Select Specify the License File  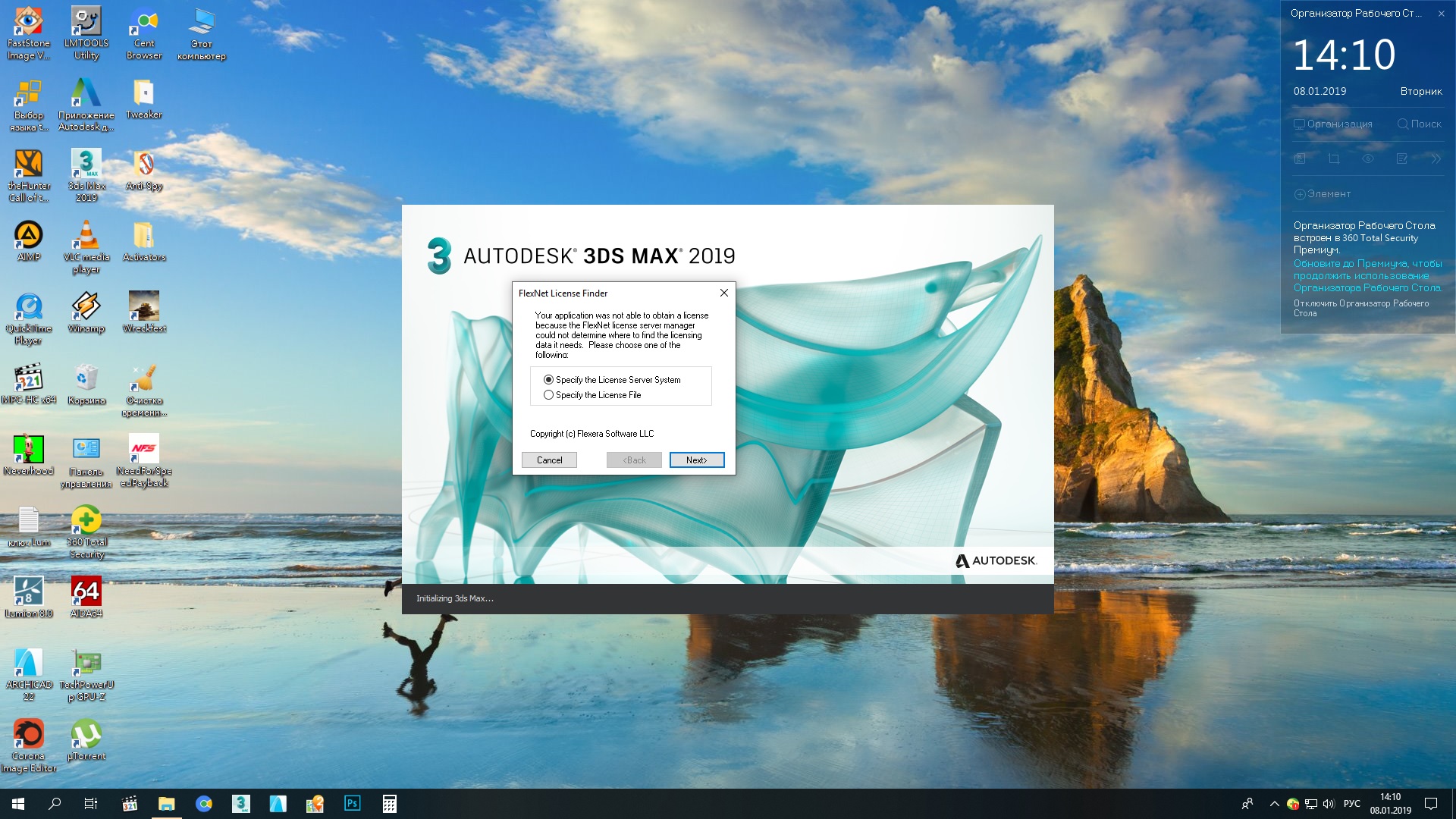coord(548,395)
